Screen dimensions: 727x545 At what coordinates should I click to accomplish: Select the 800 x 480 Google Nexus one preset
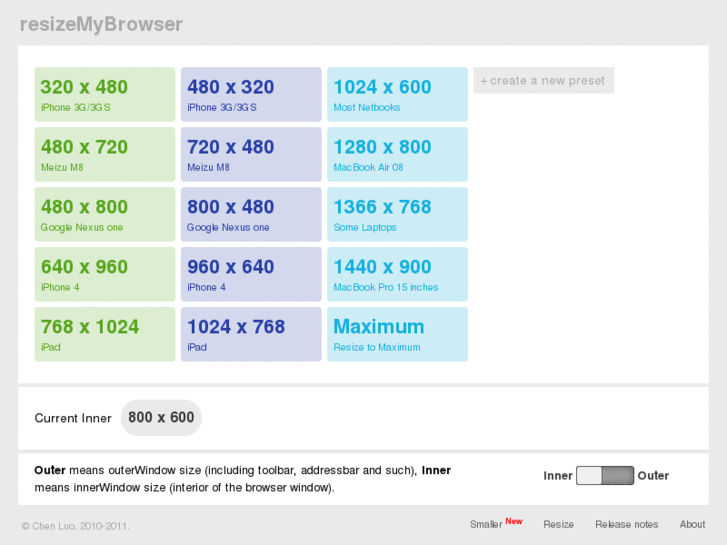click(251, 214)
